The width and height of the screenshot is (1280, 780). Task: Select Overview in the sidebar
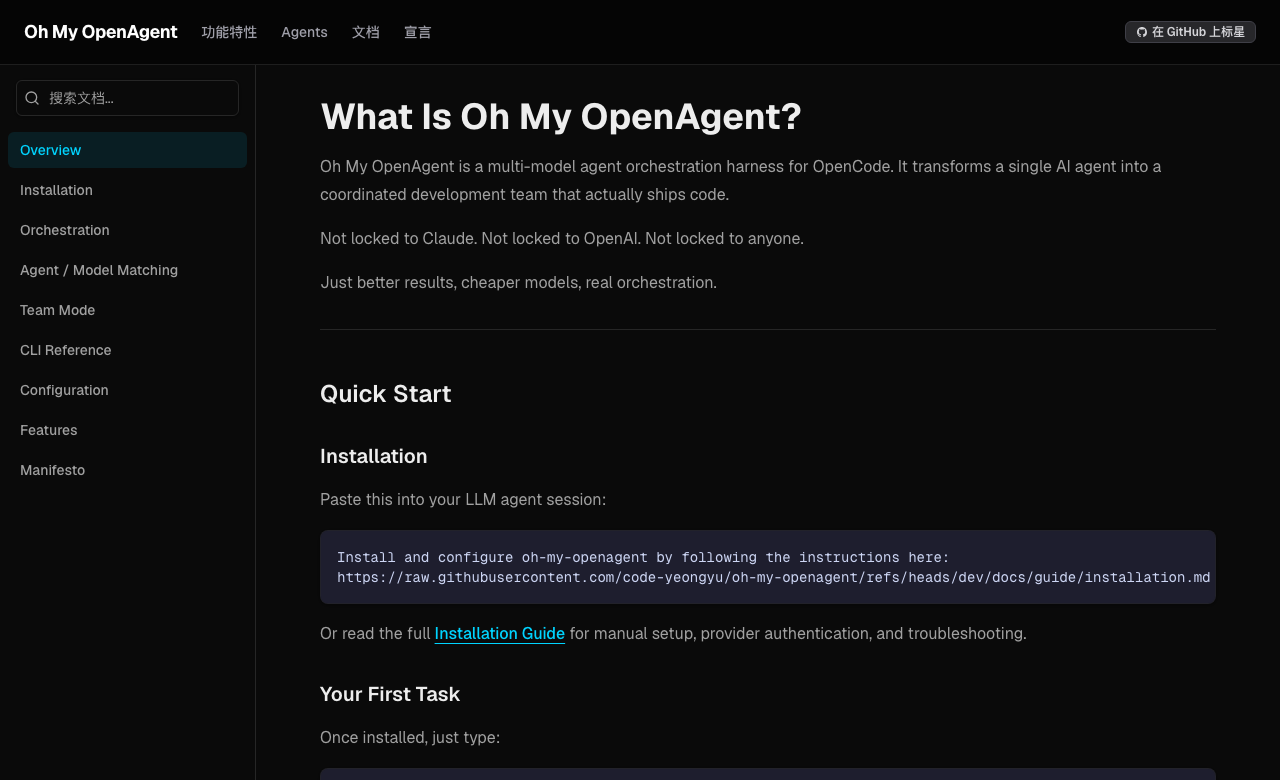pyautogui.click(x=127, y=150)
